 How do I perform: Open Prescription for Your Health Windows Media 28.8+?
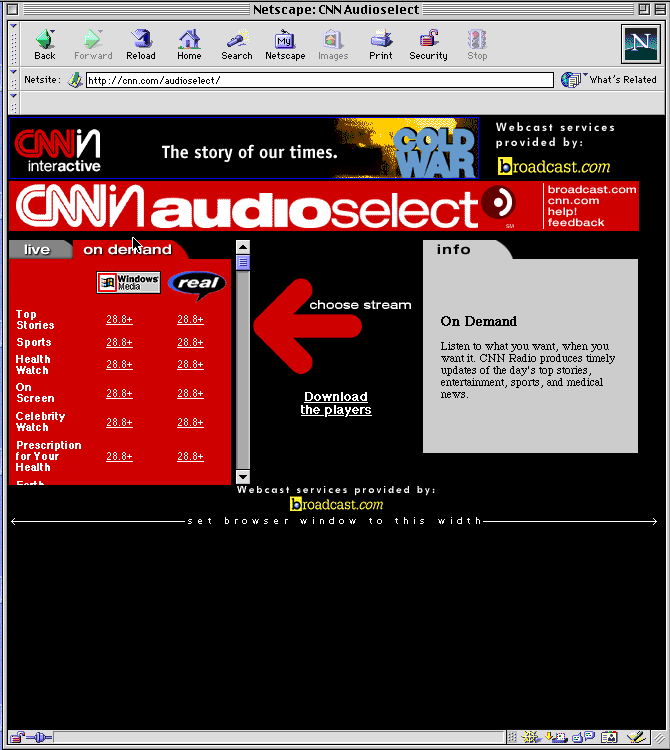coord(119,456)
